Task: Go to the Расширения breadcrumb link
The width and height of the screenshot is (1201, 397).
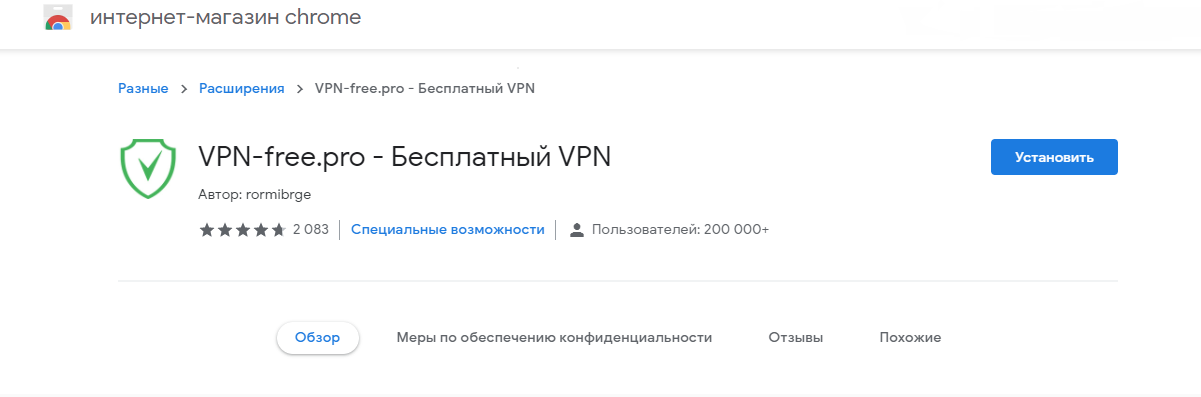Action: coord(242,88)
